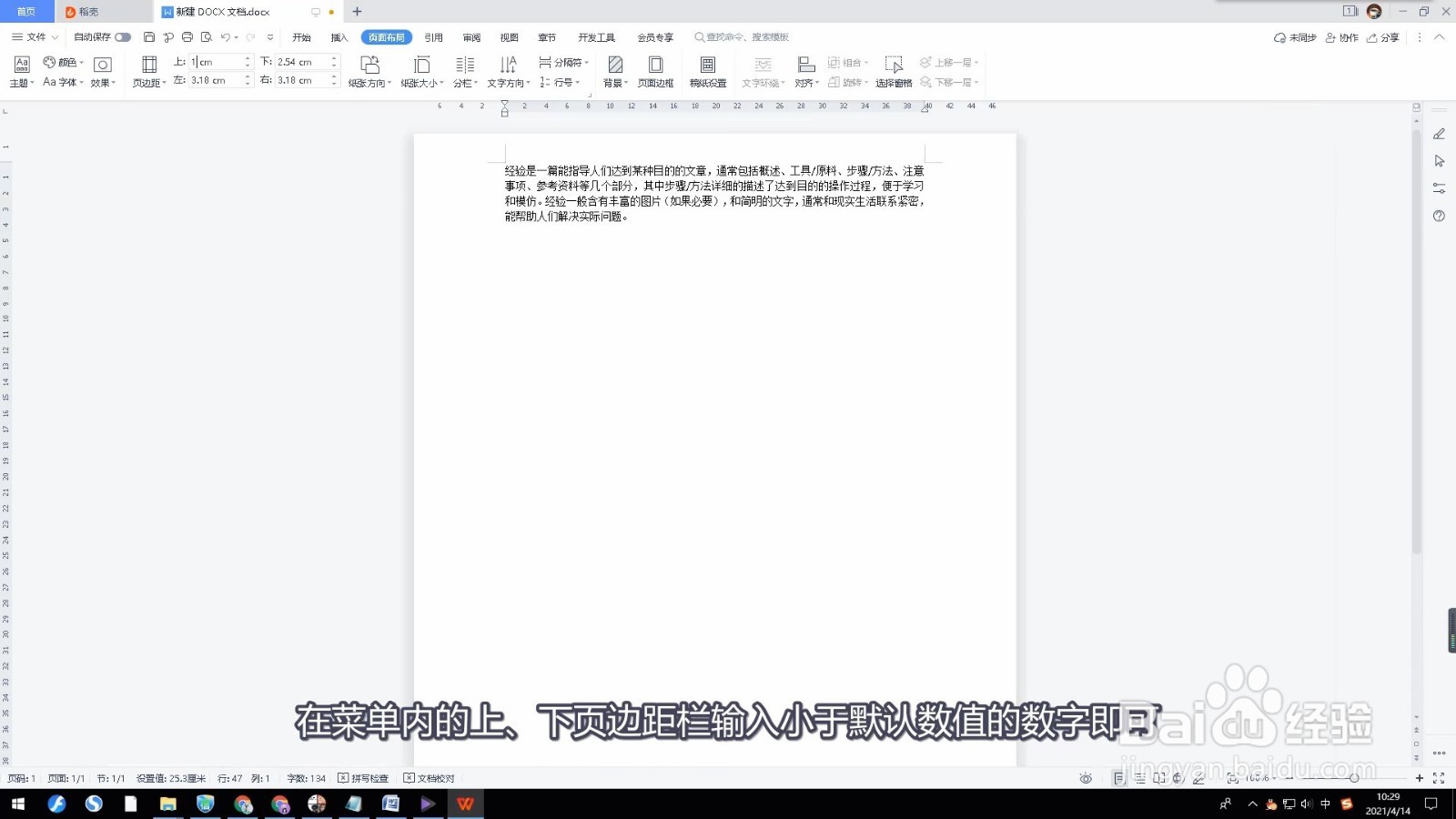Click the 文字方向 text direction tool
Viewport: 1456px width, 819px height.
click(x=506, y=66)
